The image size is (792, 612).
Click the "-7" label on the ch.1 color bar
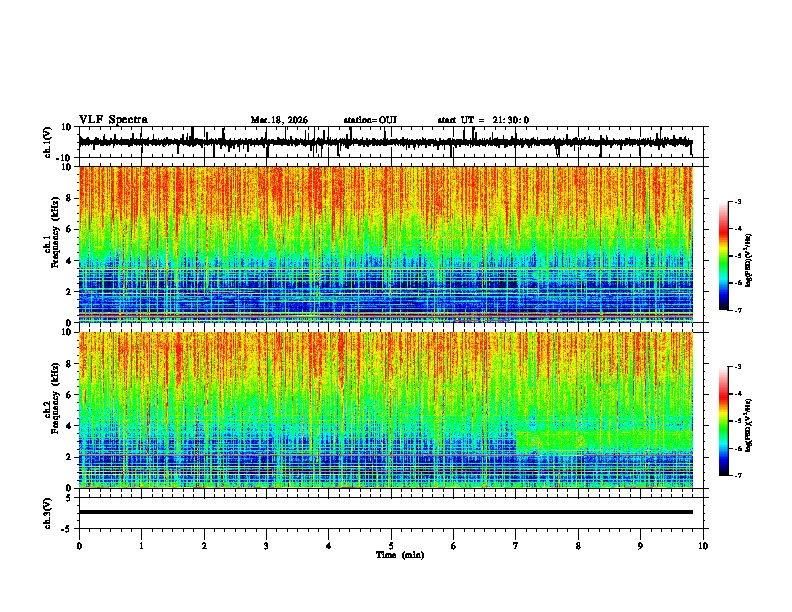(737, 310)
